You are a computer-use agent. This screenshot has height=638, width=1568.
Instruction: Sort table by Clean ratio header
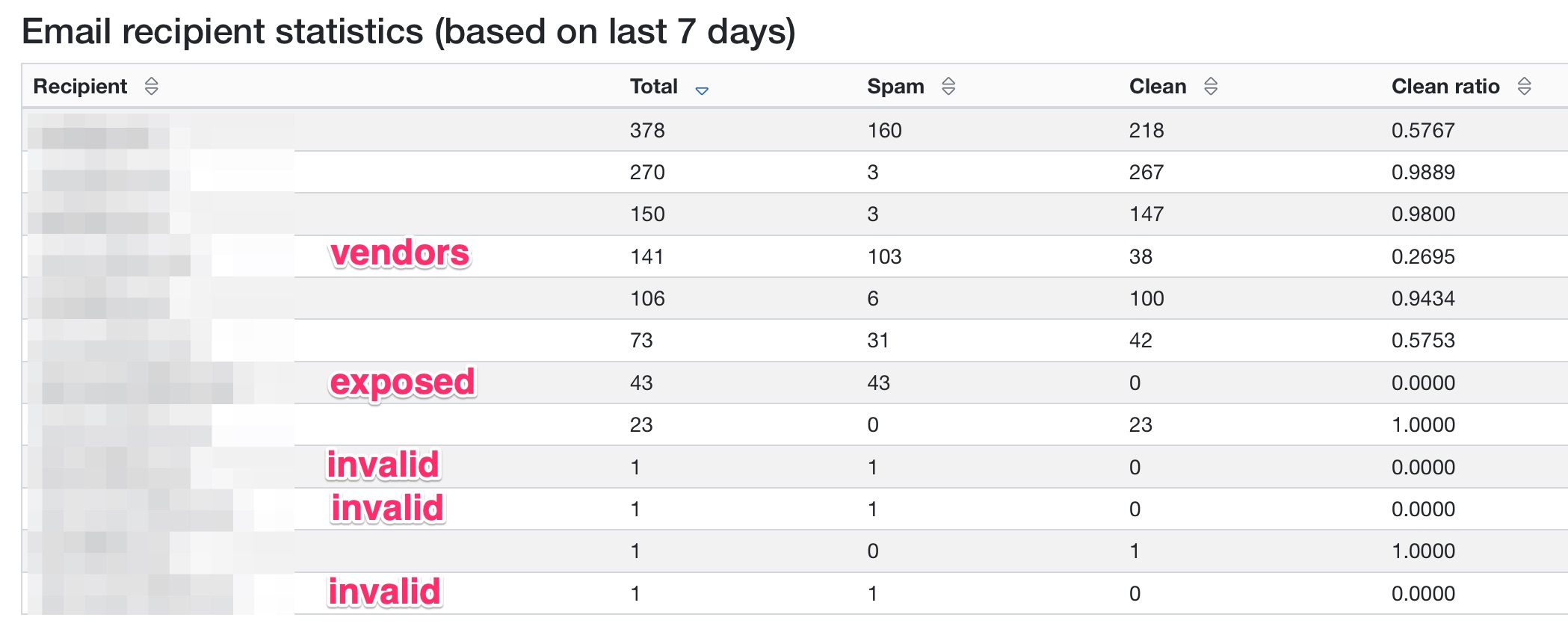pos(1445,87)
